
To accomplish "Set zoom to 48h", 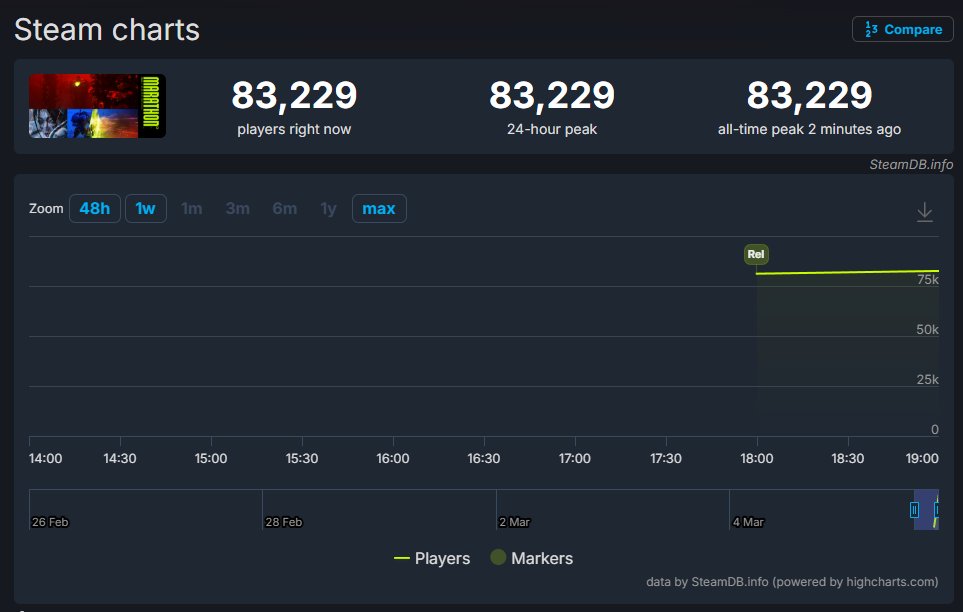I will [95, 208].
